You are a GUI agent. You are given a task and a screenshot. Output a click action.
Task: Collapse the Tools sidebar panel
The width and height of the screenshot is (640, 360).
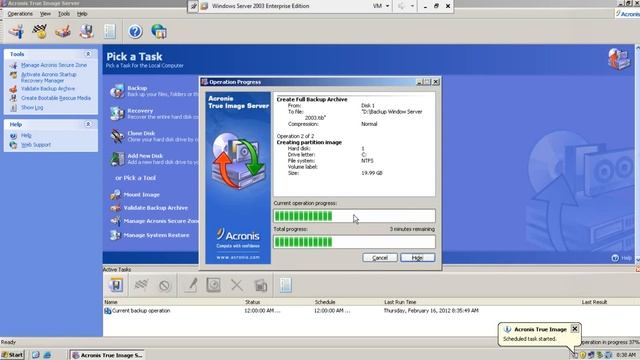[88, 54]
